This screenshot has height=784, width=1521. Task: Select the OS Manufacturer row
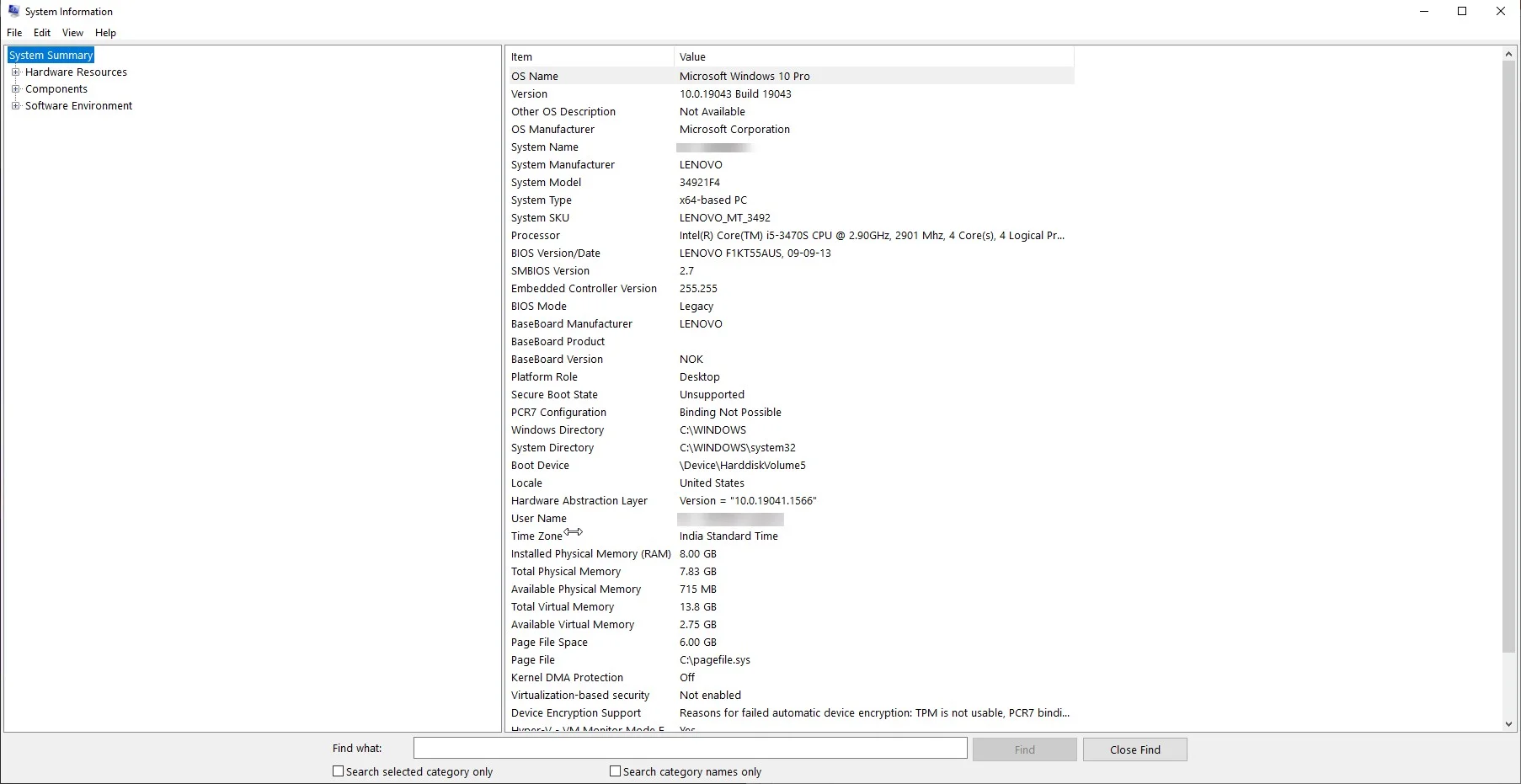click(x=790, y=130)
